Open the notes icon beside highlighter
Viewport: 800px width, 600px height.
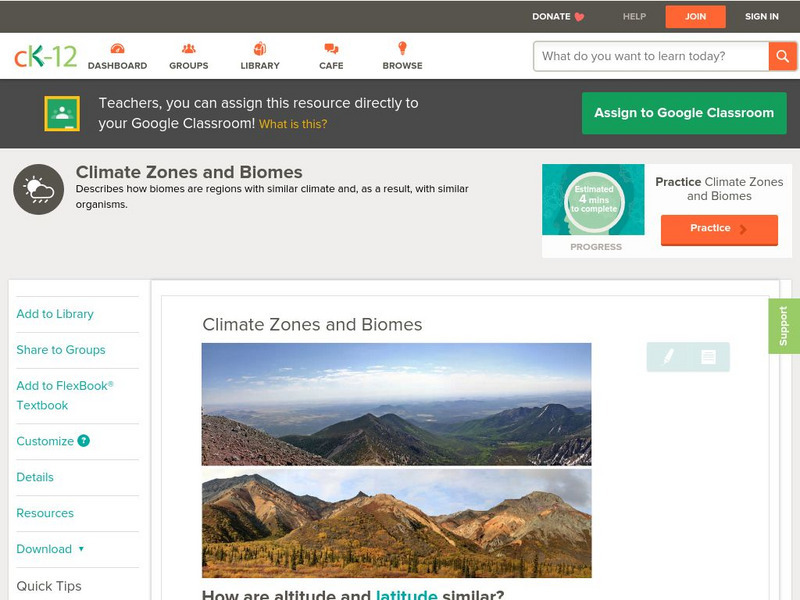tap(708, 357)
